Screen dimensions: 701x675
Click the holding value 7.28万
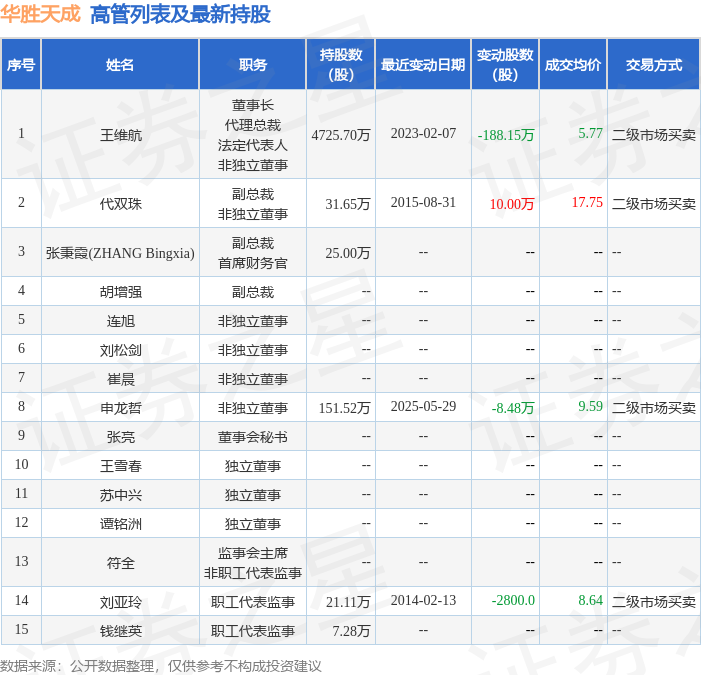[351, 631]
